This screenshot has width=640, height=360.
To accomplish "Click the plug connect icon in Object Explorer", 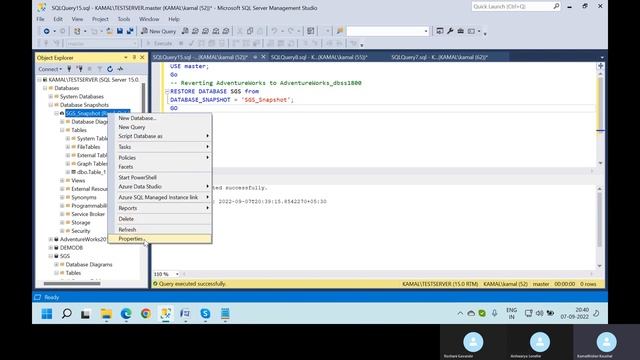I will (x=69, y=69).
